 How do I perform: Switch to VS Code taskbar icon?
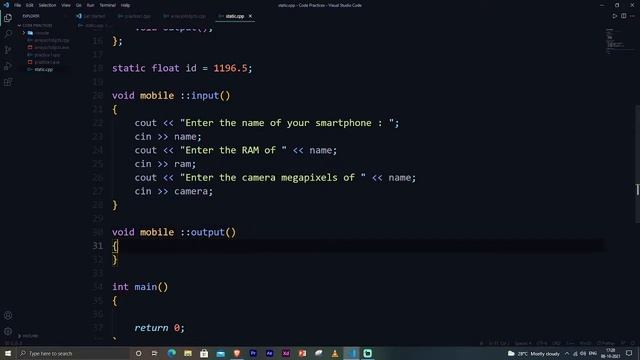351,353
